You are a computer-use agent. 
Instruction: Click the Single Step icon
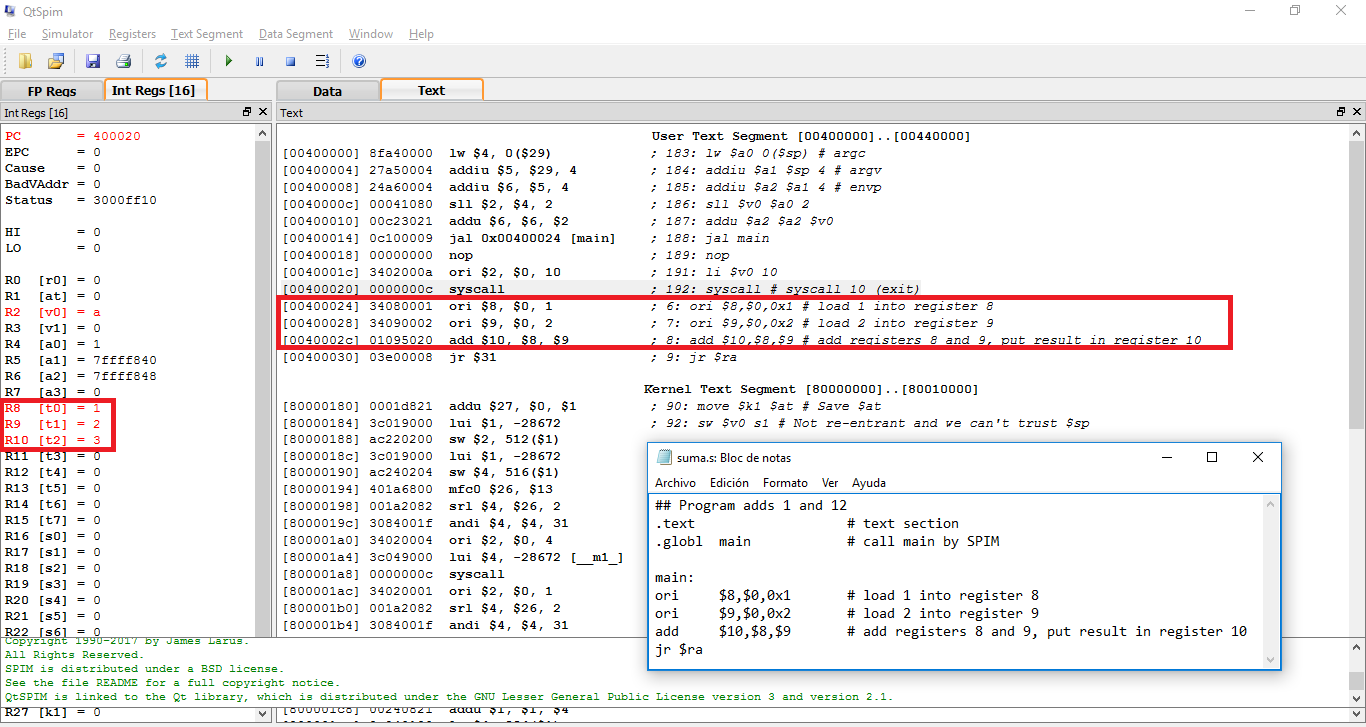pos(322,61)
